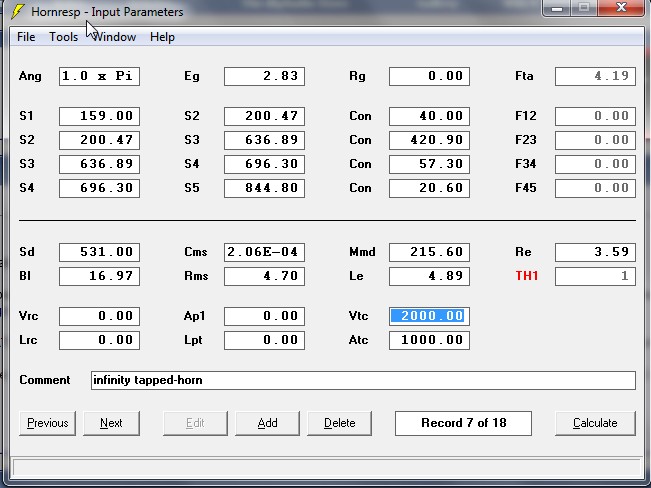Click the S3 field in the third row's first column
651x488 pixels.
pos(99,164)
